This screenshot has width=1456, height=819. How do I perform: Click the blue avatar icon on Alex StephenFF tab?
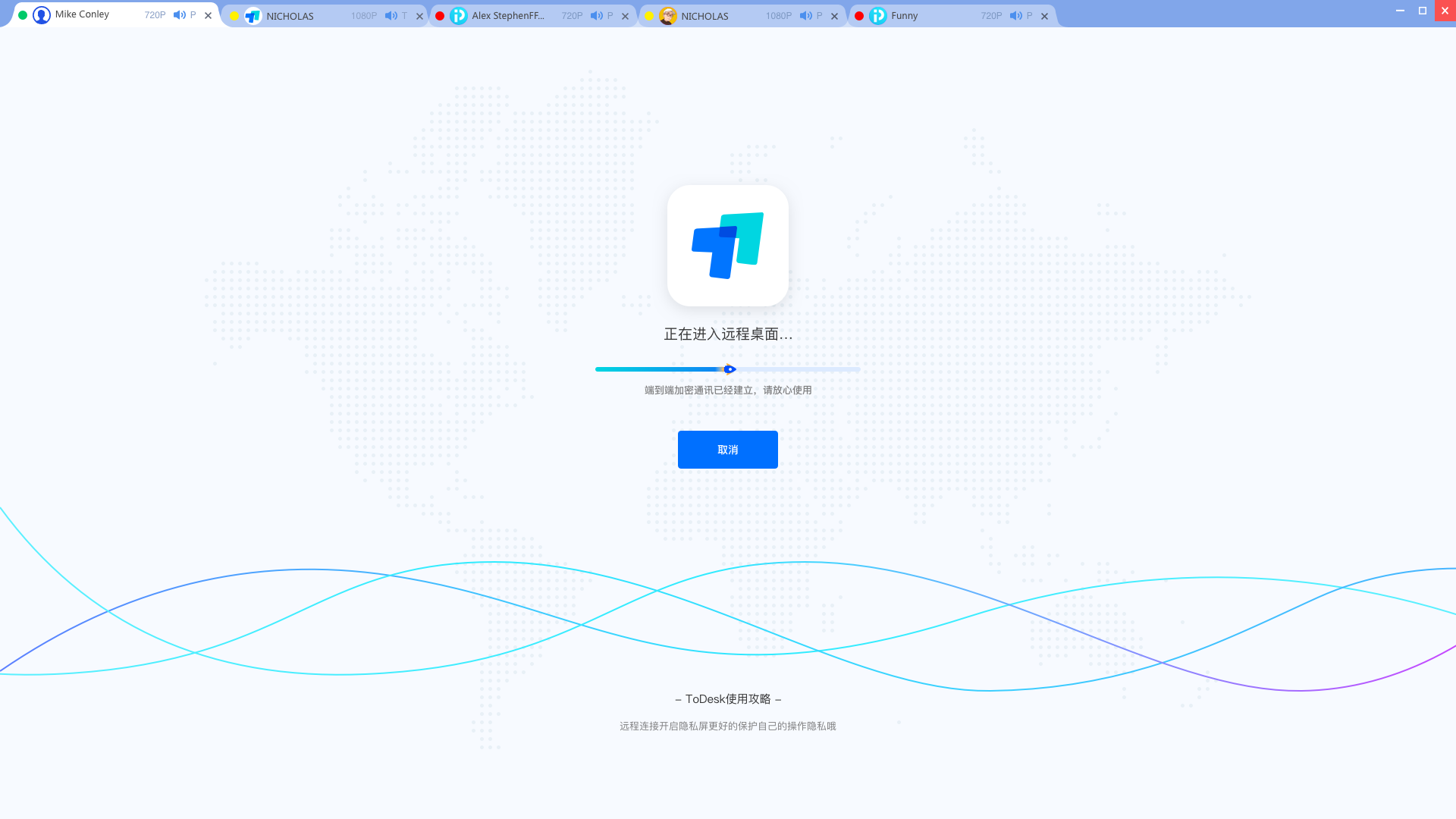tap(458, 15)
